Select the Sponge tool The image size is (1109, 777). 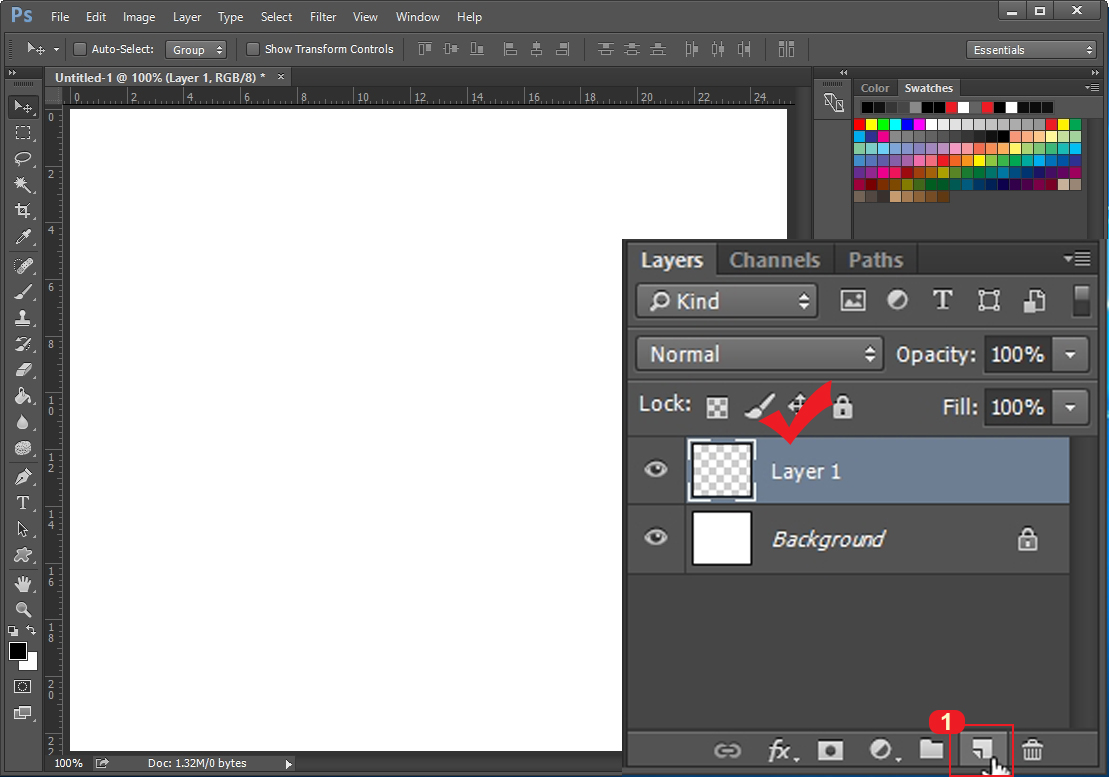(23, 449)
